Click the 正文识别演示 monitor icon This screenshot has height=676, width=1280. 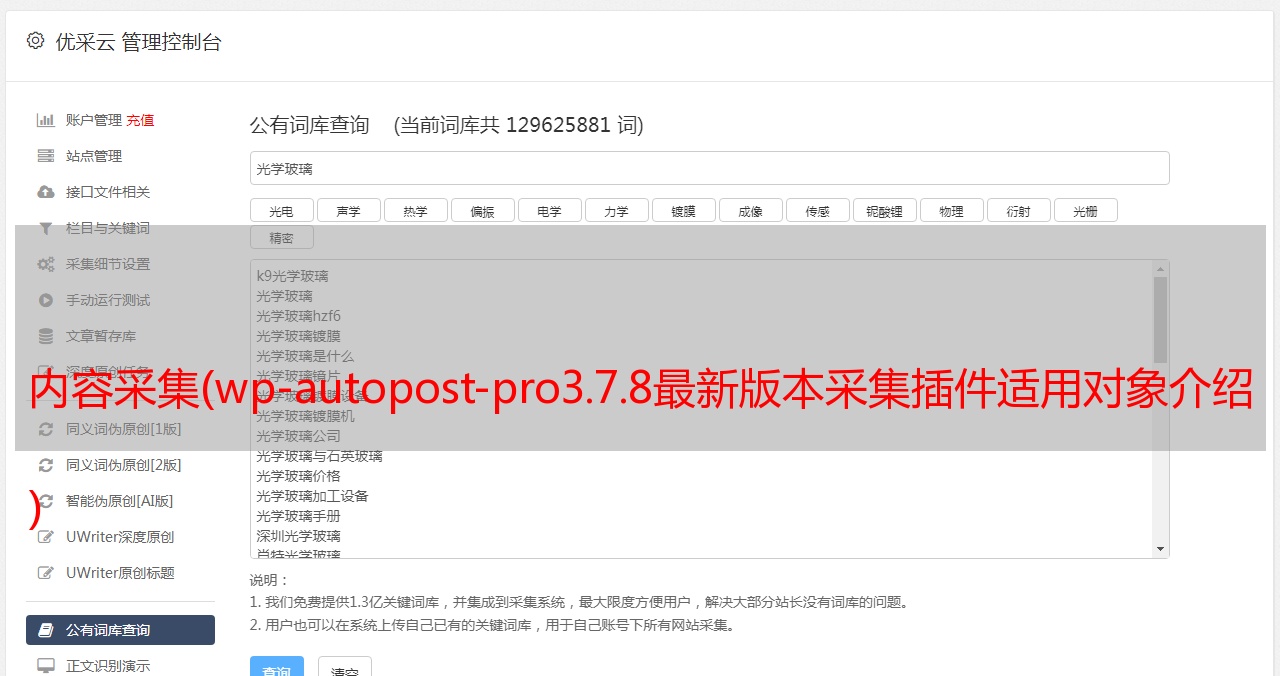click(46, 665)
